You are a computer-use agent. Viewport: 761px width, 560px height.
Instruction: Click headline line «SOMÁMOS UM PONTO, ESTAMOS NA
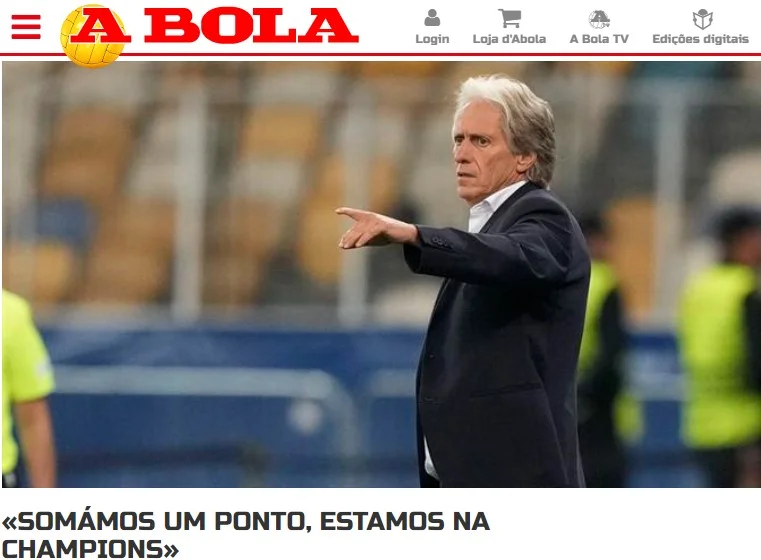tap(246, 522)
